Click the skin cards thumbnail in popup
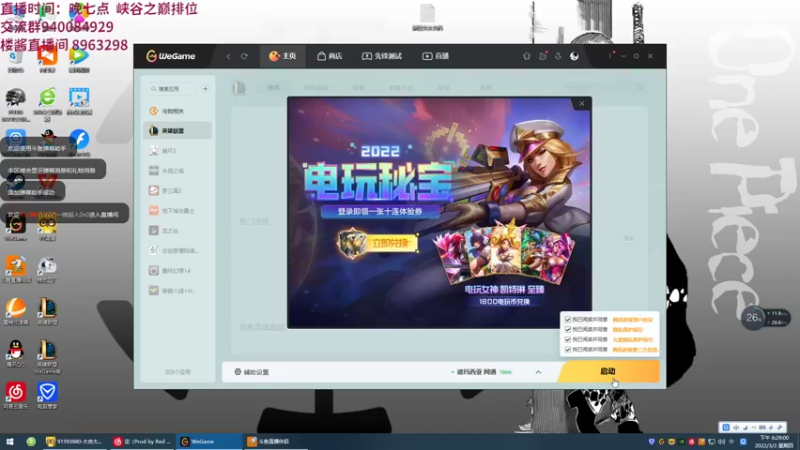The height and width of the screenshot is (450, 800). point(504,254)
